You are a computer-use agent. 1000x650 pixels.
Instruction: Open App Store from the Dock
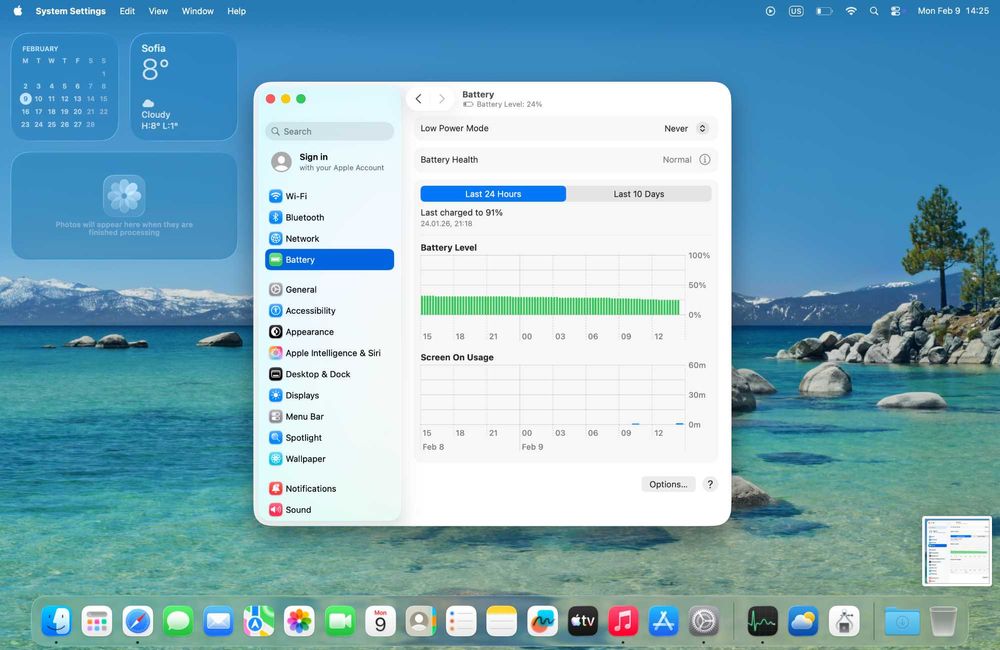[663, 621]
